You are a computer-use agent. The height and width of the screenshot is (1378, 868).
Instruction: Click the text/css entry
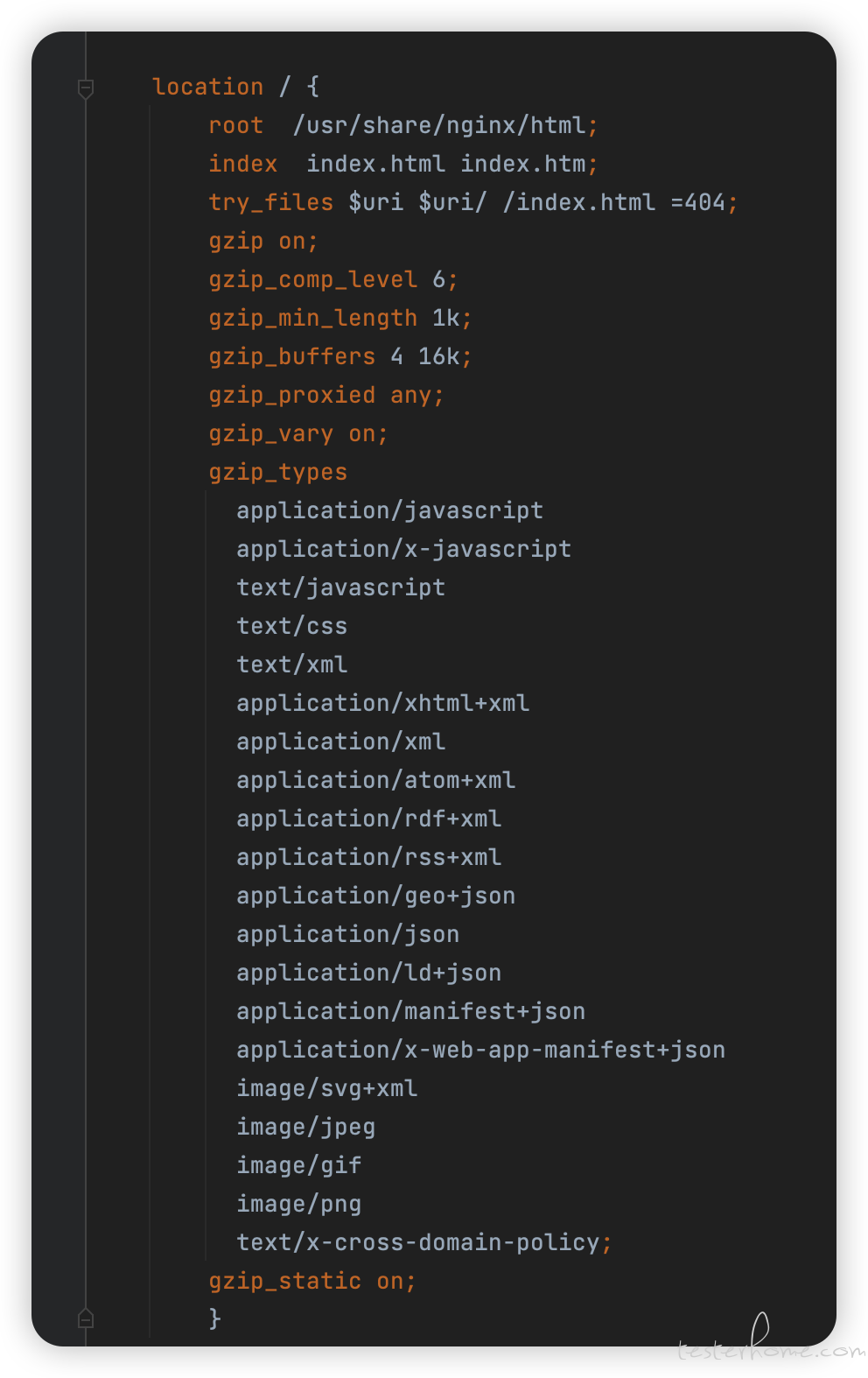tap(291, 626)
